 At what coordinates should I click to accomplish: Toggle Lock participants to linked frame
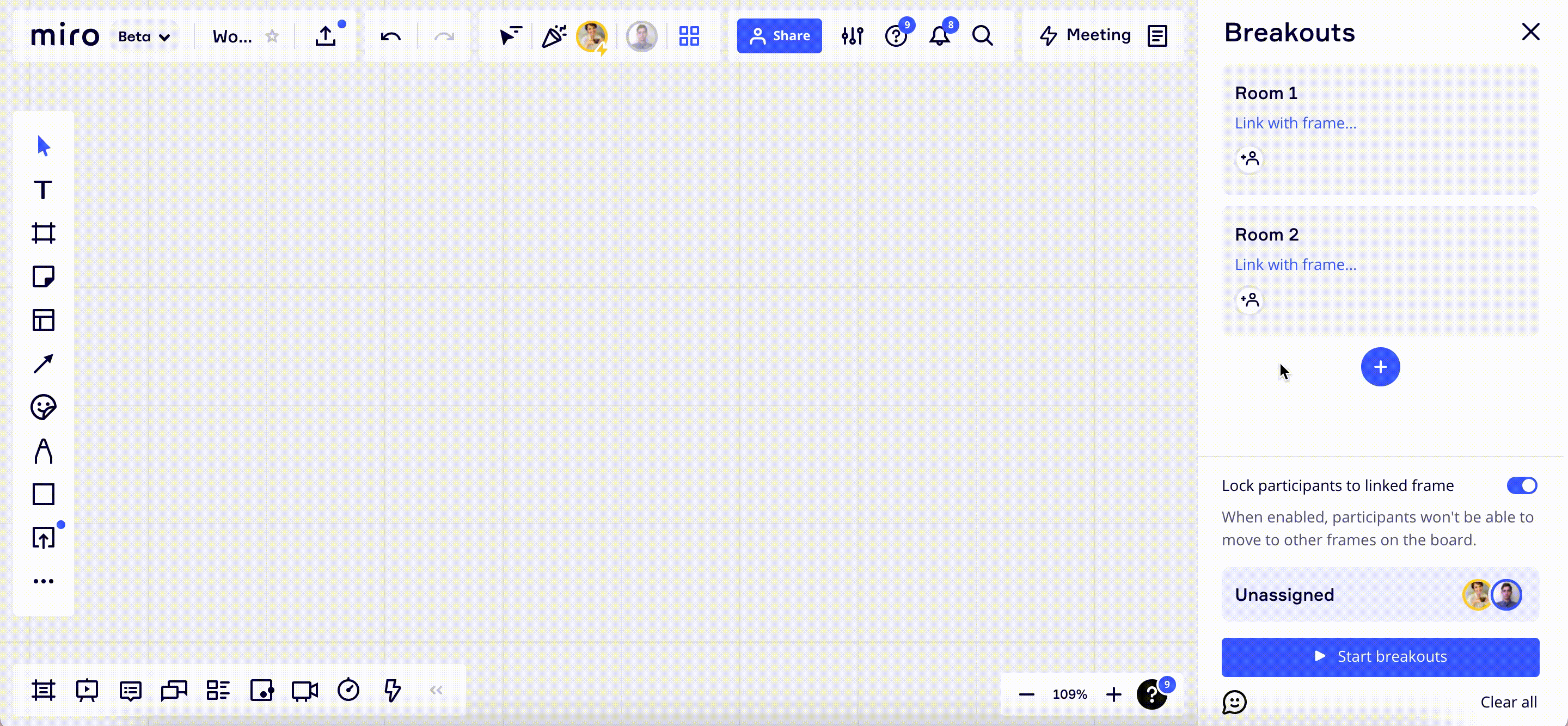(1521, 485)
